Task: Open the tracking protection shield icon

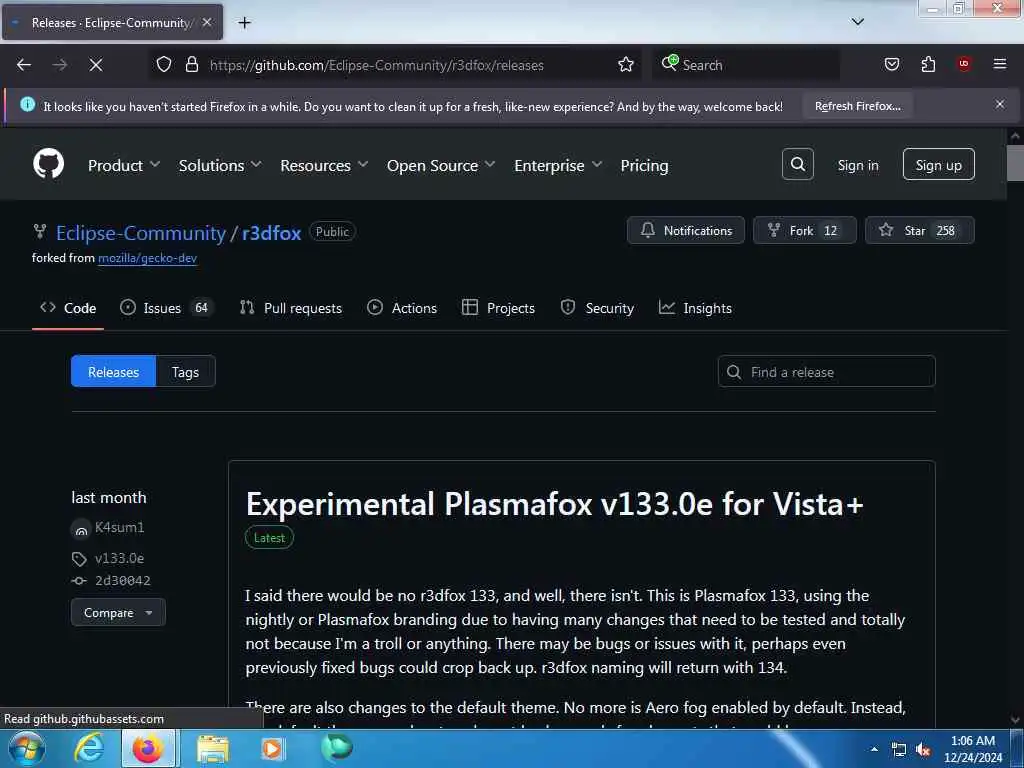Action: pos(164,65)
